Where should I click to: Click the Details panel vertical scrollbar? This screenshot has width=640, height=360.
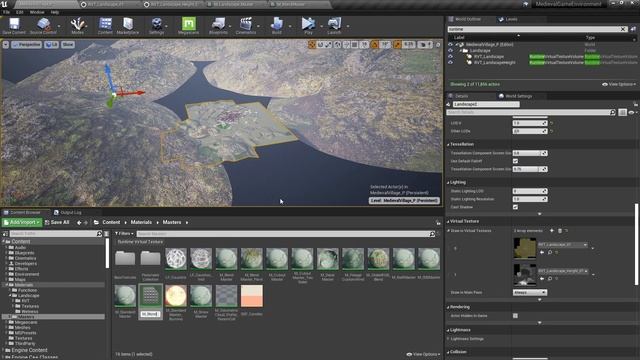point(637,244)
